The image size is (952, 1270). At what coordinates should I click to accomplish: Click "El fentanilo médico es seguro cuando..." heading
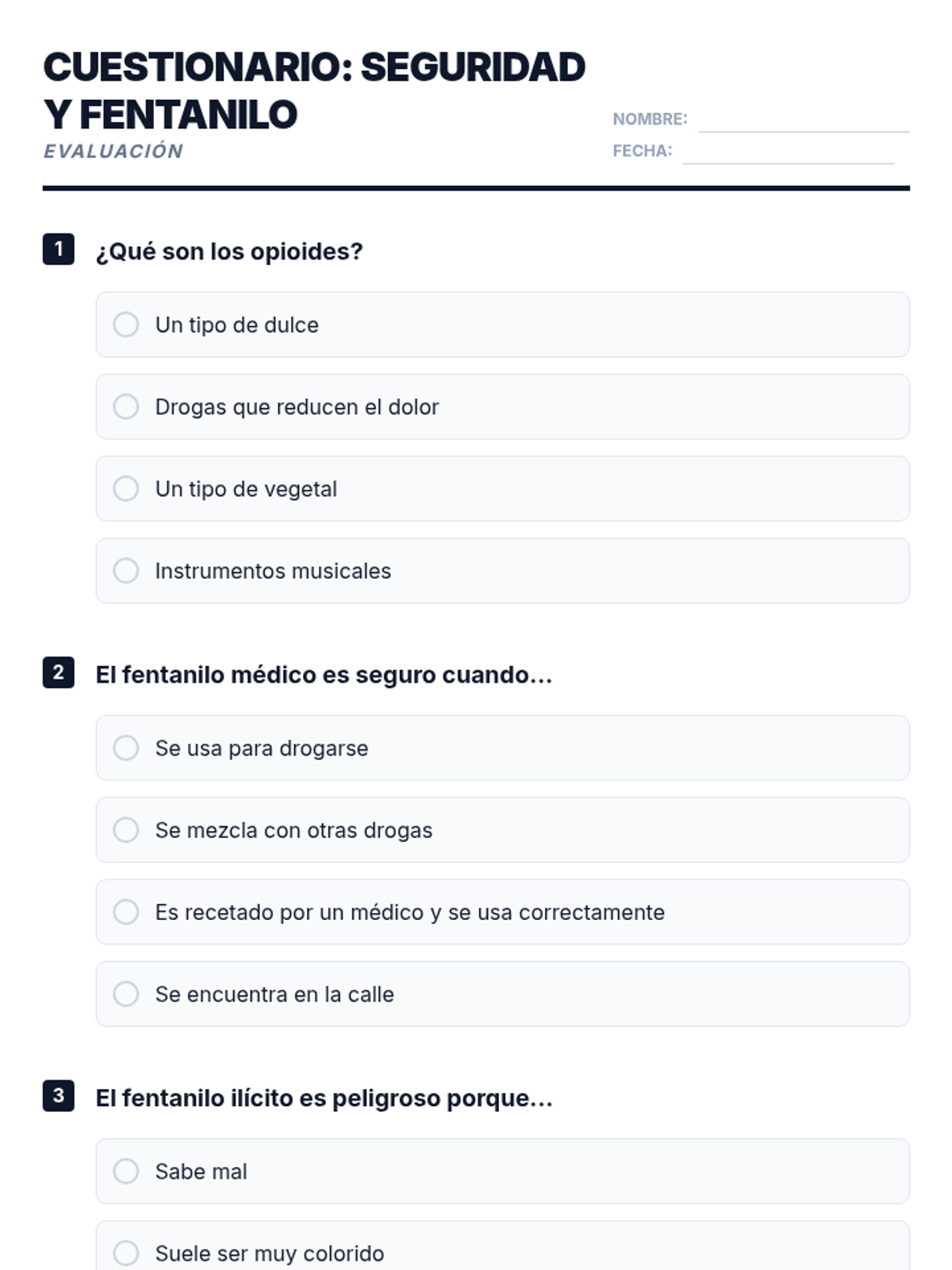pos(324,675)
